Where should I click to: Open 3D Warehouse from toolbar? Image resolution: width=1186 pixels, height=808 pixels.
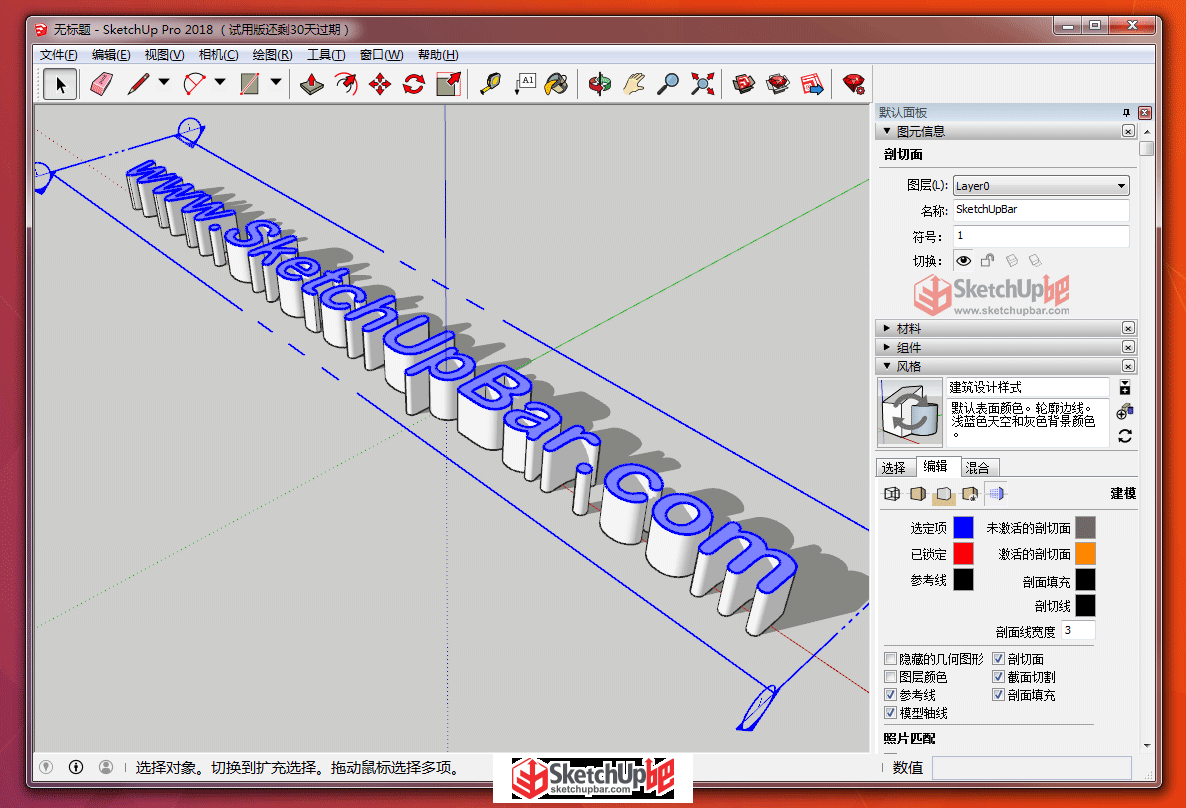pyautogui.click(x=744, y=84)
